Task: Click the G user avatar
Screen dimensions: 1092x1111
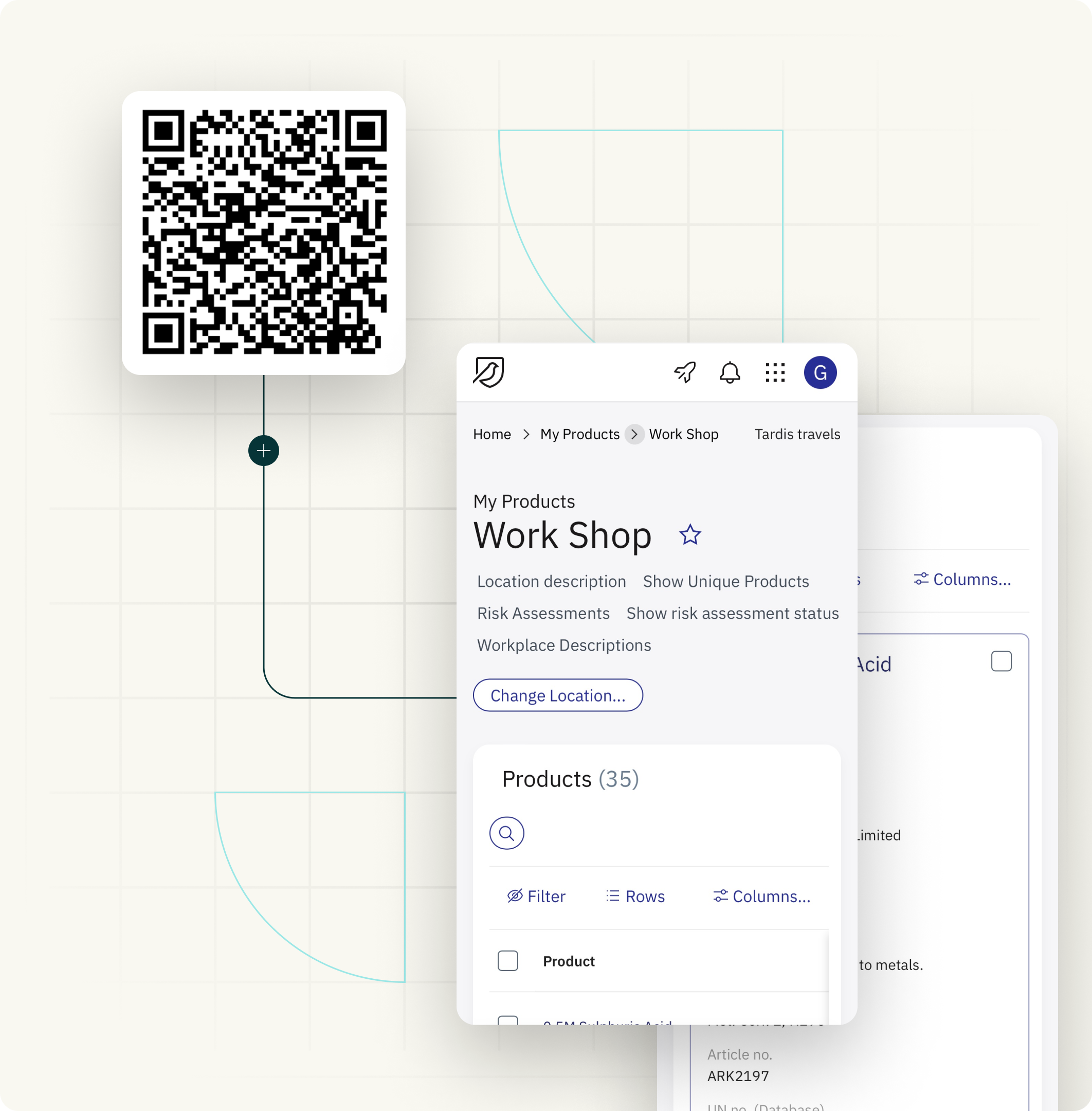Action: click(820, 372)
